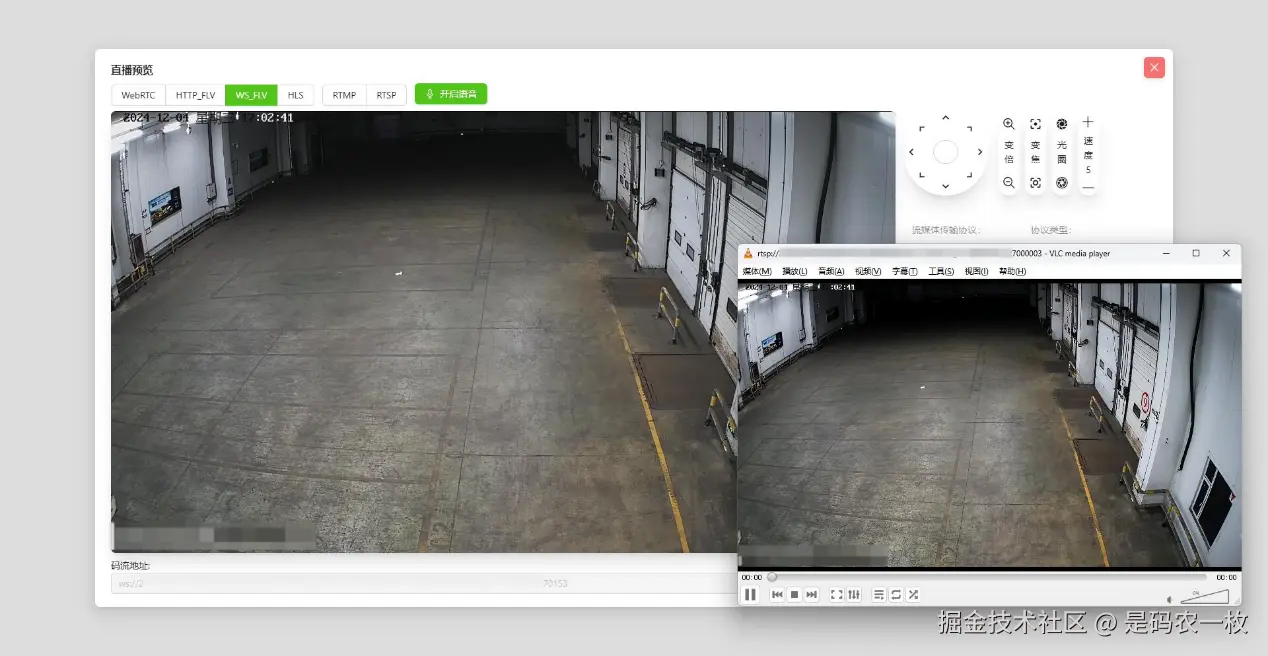Screen dimensions: 1268x656
Task: Switch stream to HTTP_FLV
Action: pos(195,95)
